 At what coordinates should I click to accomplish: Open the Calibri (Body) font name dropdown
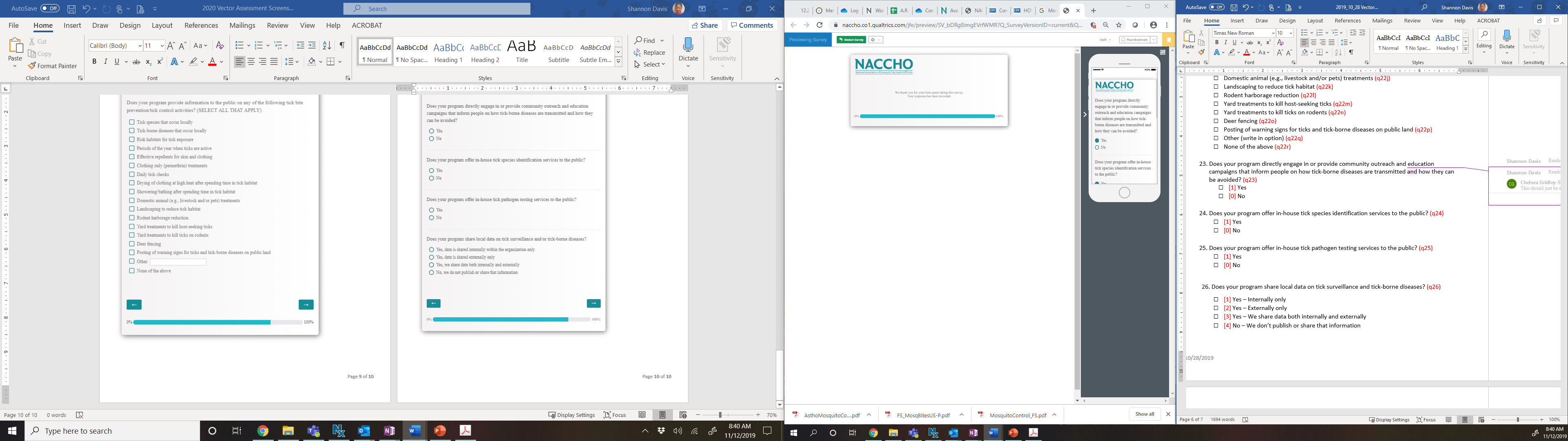coord(139,46)
